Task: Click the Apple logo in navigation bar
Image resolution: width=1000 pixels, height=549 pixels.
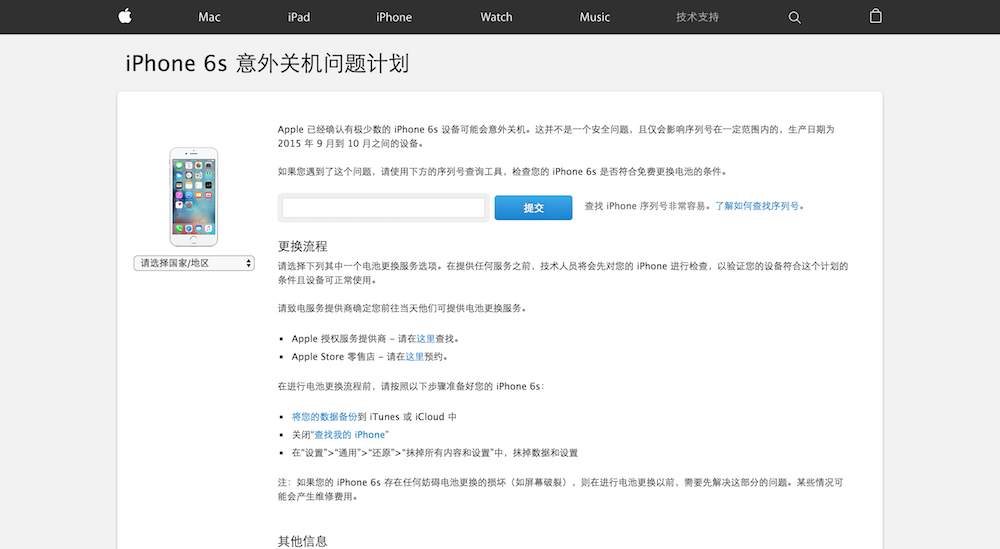Action: [125, 16]
